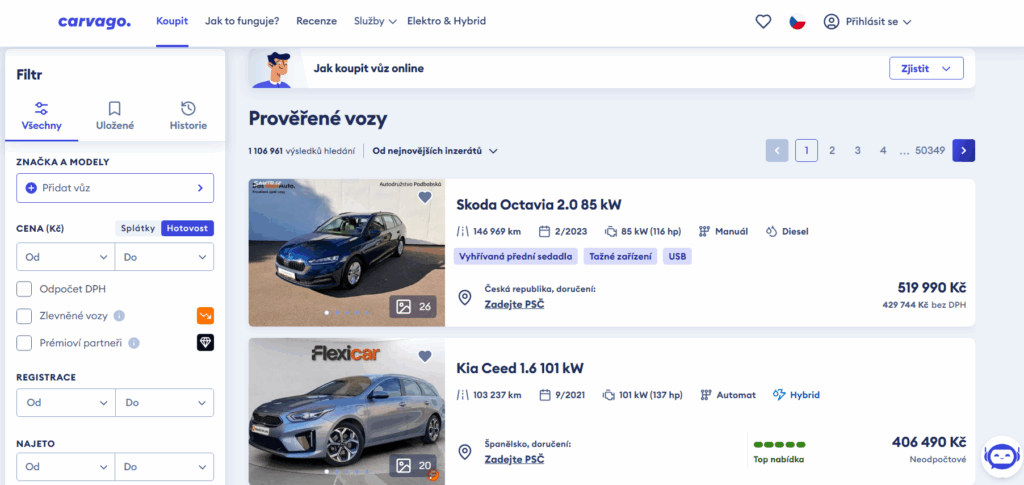Expand Přihlásit se account dropdown

click(878, 22)
